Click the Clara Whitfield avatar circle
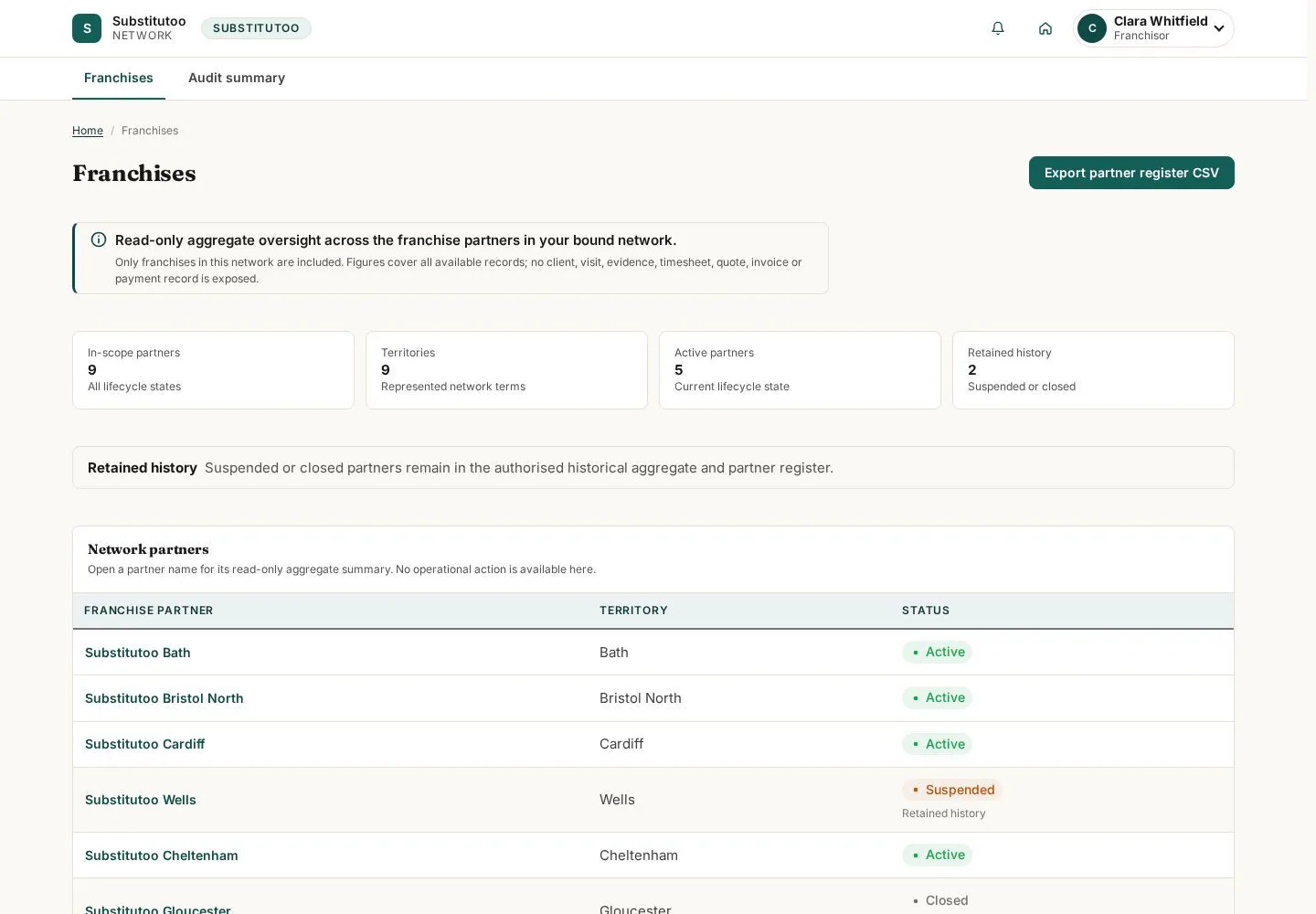 [1092, 28]
